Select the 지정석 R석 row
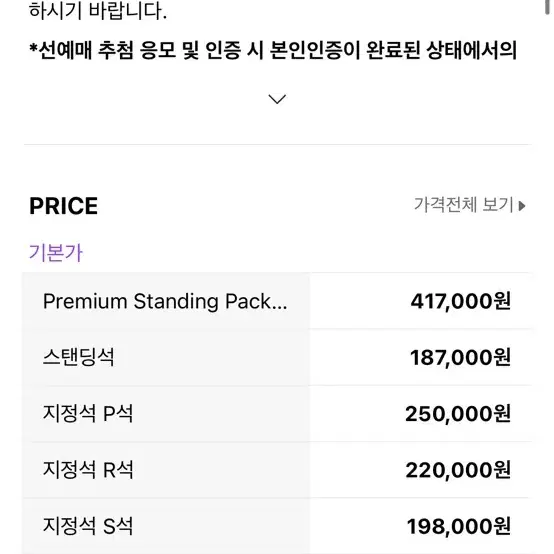554x554 pixels. click(277, 470)
